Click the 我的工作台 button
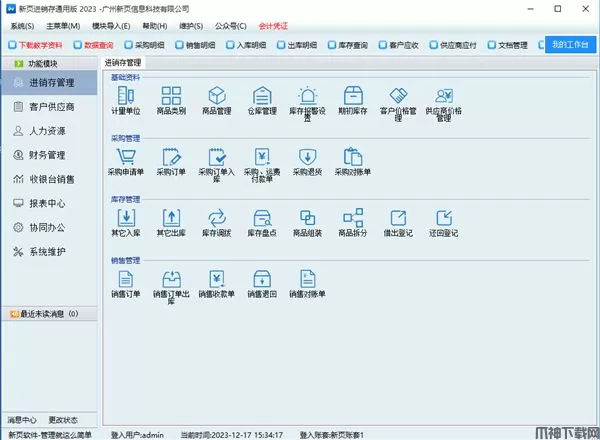 point(570,44)
